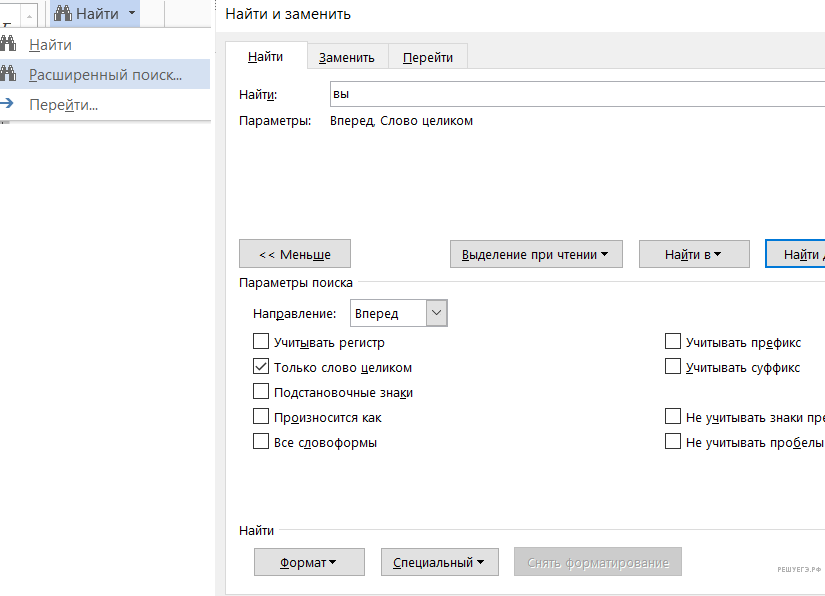This screenshot has height=596, width=825.
Task: Enable Подстановочные знаки checkbox
Action: (261, 392)
